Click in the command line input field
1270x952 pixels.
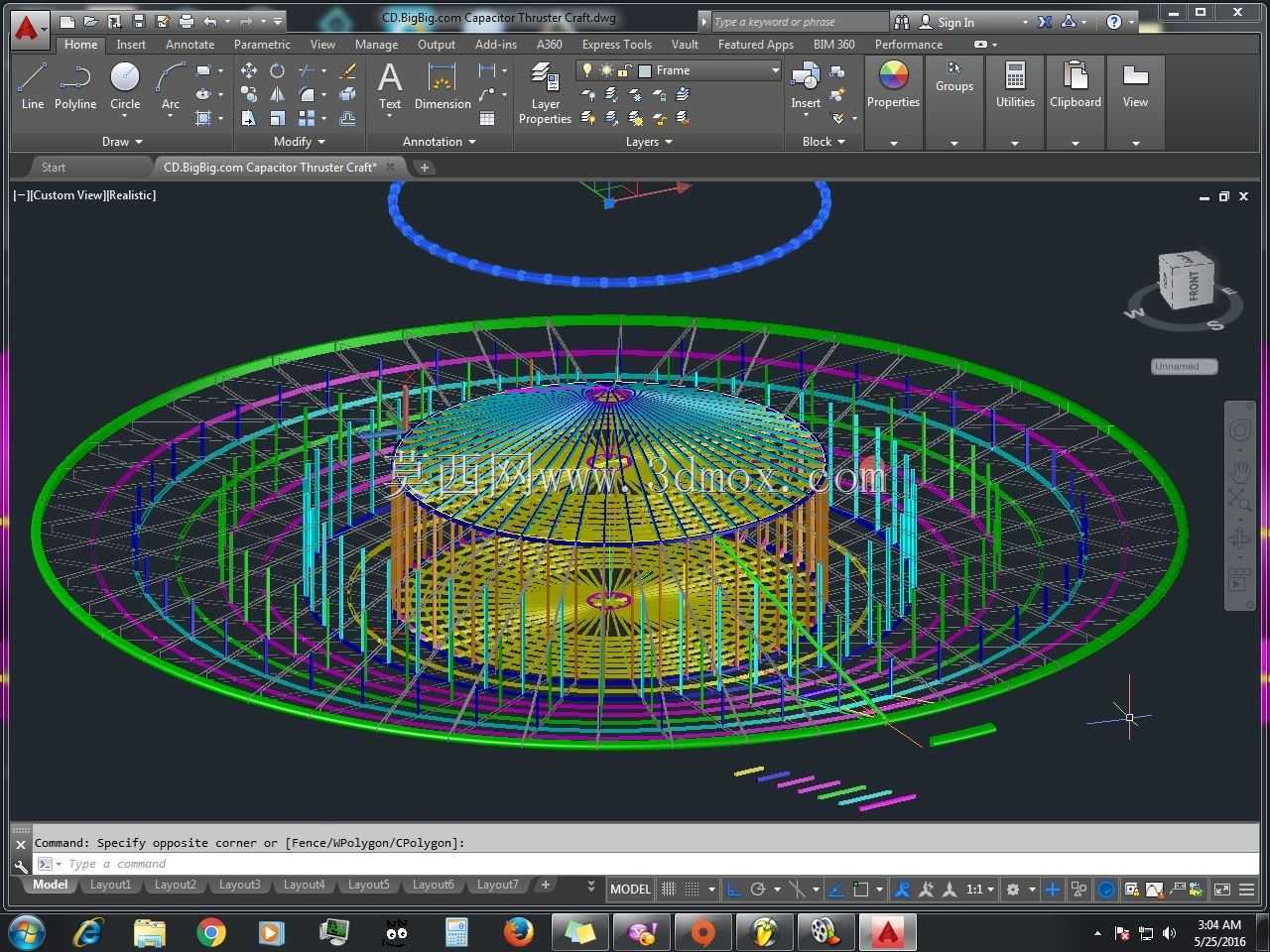[x=645, y=864]
